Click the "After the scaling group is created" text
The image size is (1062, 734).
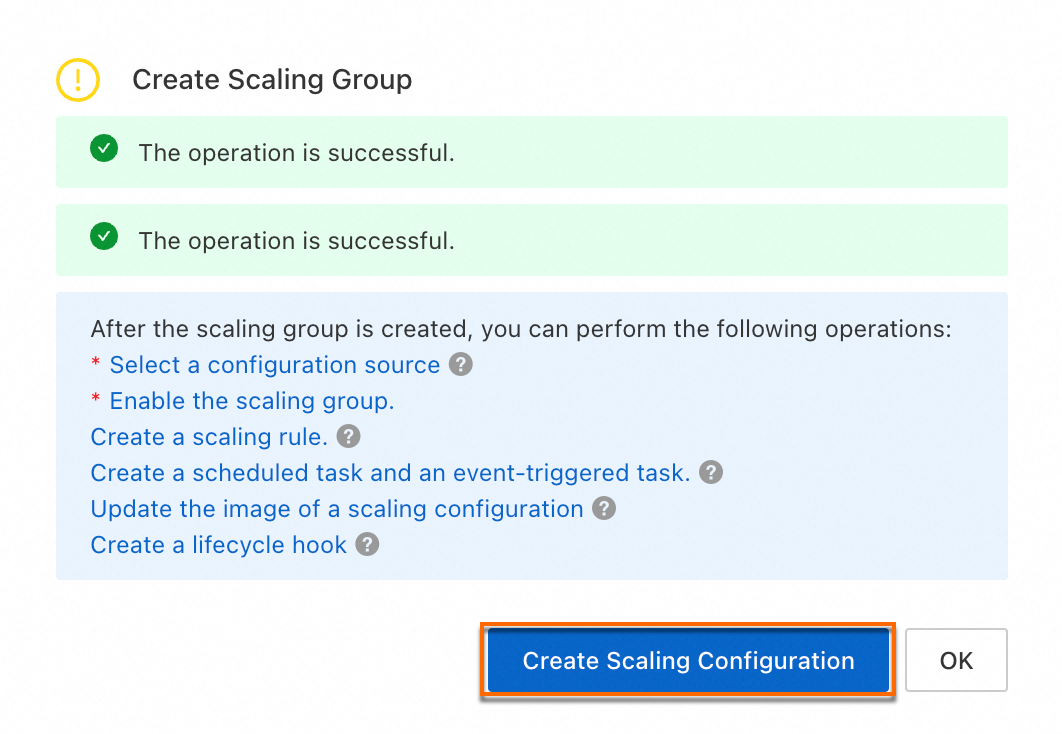tap(520, 329)
